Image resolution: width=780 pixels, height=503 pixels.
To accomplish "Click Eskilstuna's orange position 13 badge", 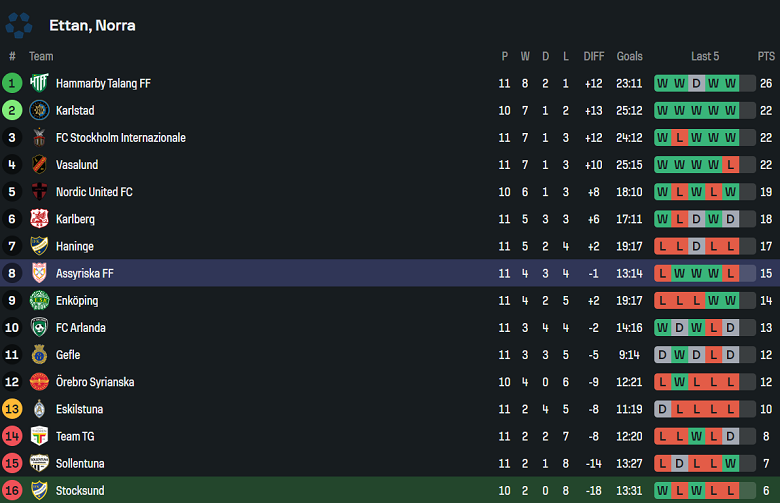I will coord(12,409).
